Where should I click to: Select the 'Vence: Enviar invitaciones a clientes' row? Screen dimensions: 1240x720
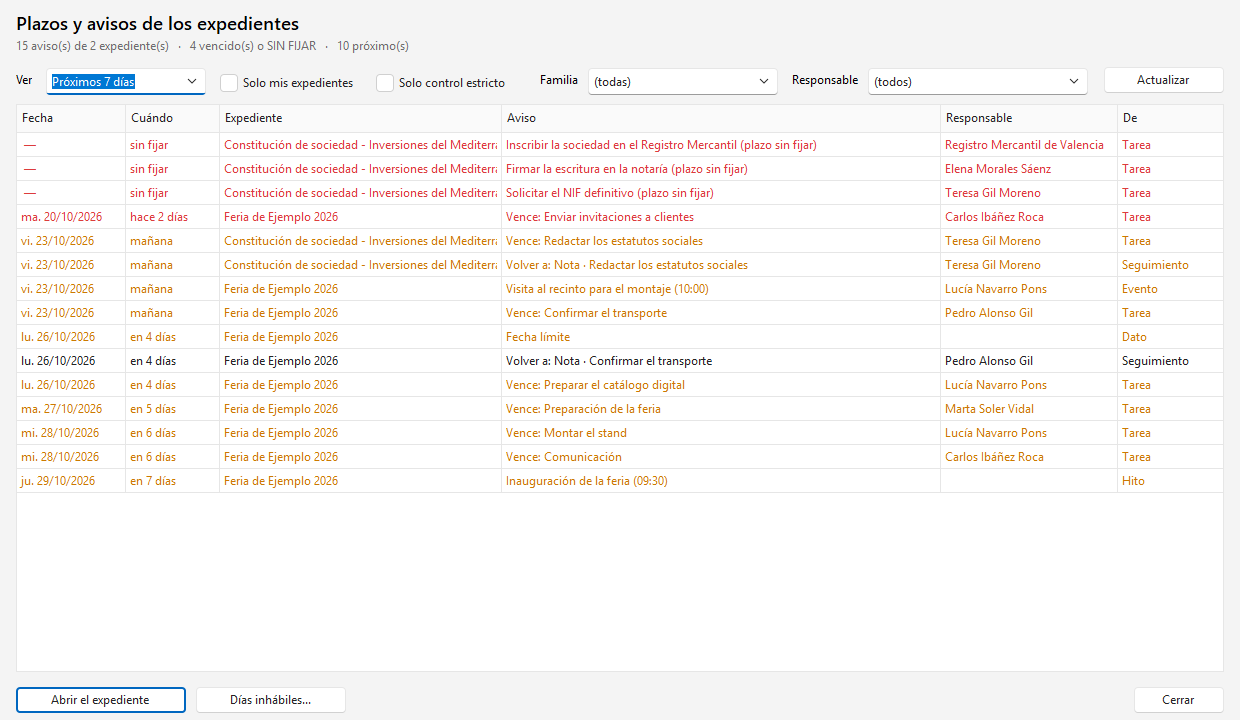[620, 217]
